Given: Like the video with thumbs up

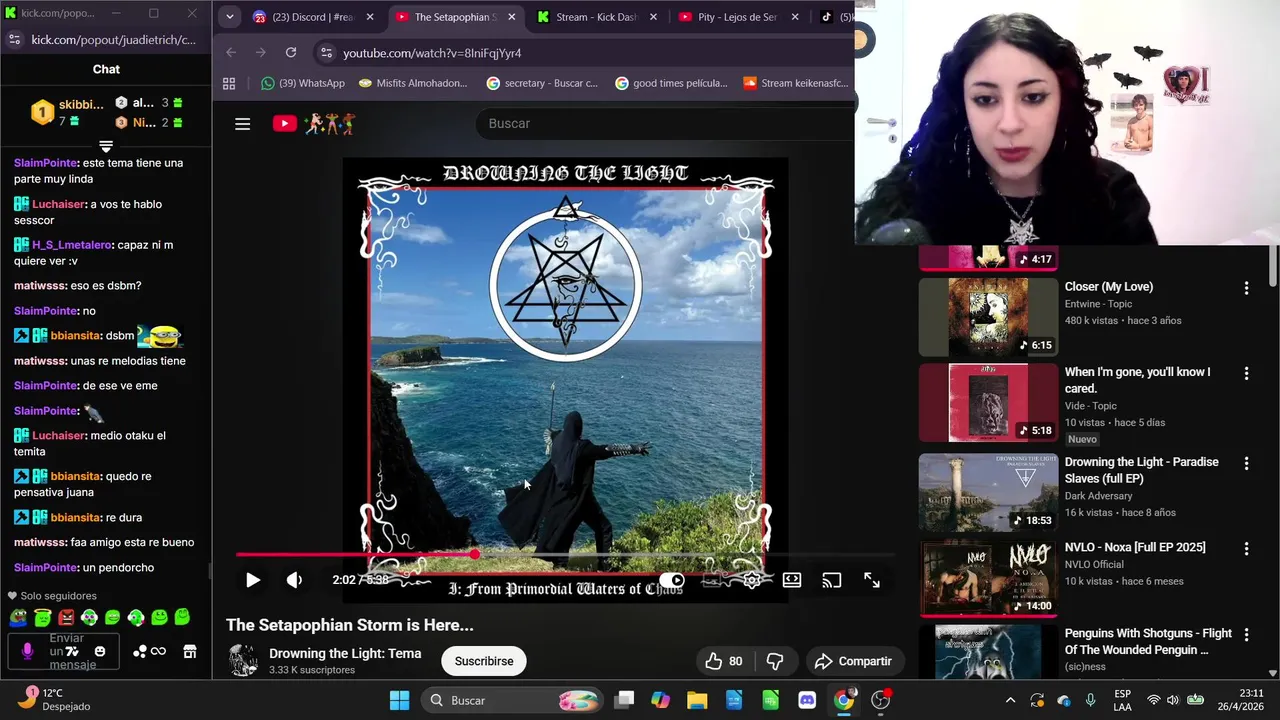Looking at the screenshot, I should (724, 661).
